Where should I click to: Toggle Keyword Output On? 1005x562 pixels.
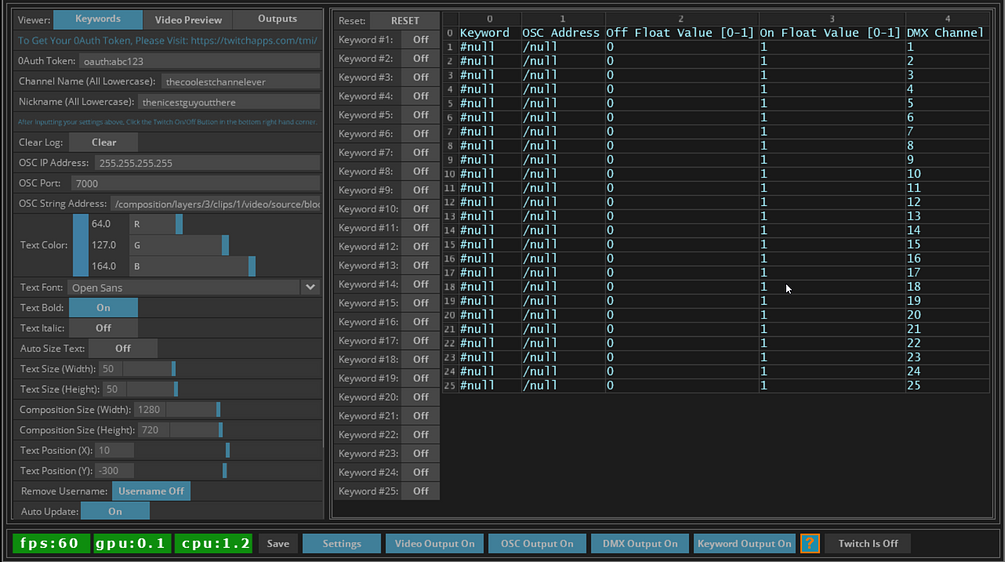pyautogui.click(x=744, y=543)
